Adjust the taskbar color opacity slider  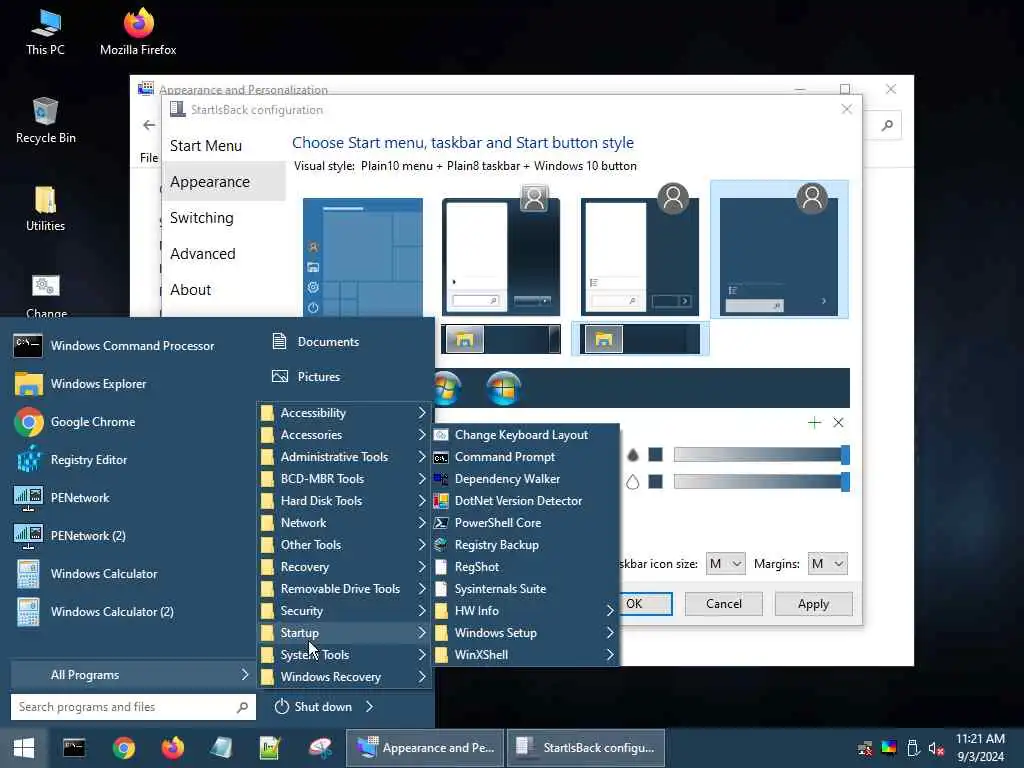coord(761,482)
